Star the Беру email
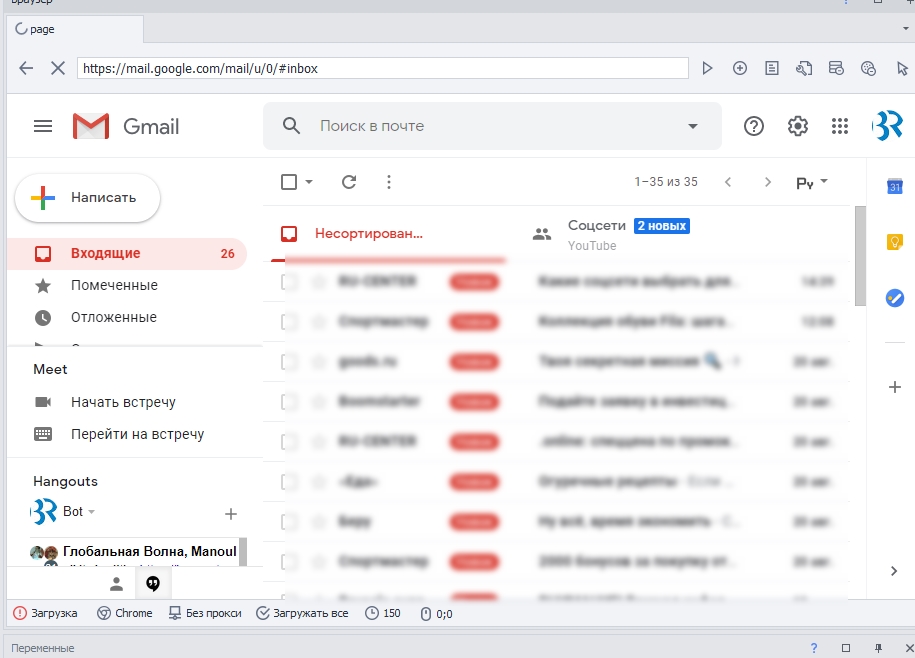 tap(319, 522)
